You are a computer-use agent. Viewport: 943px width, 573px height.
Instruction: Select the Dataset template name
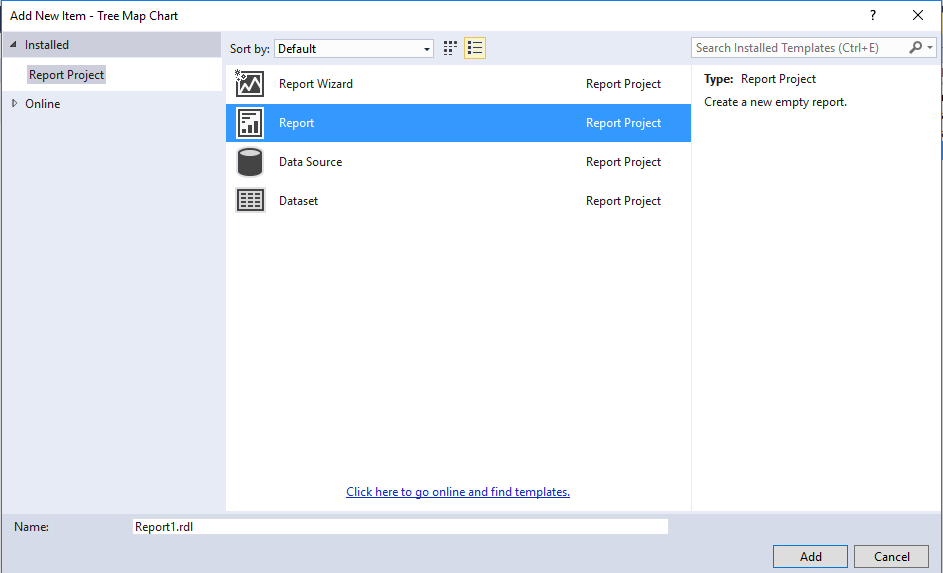click(x=298, y=201)
